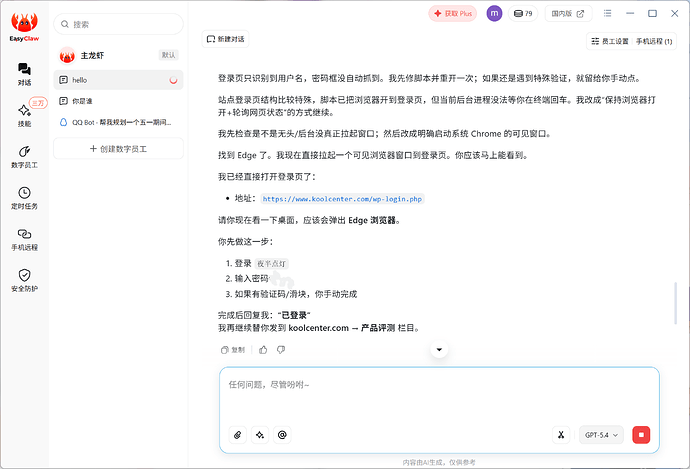Click 创建数字员工 button
Screen dimensions: 690x469
(118, 149)
